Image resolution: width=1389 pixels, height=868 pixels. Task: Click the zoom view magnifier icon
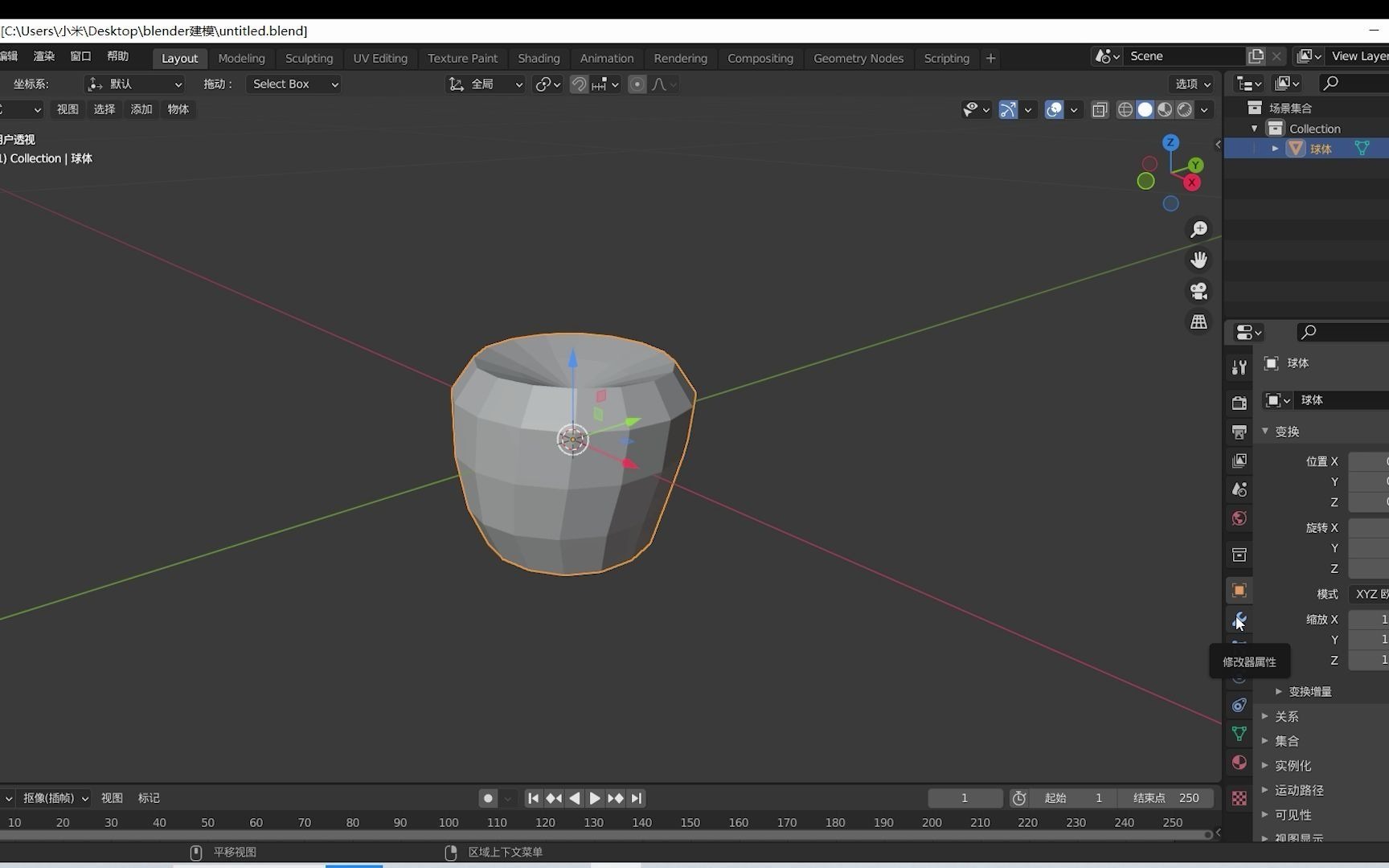tap(1198, 229)
